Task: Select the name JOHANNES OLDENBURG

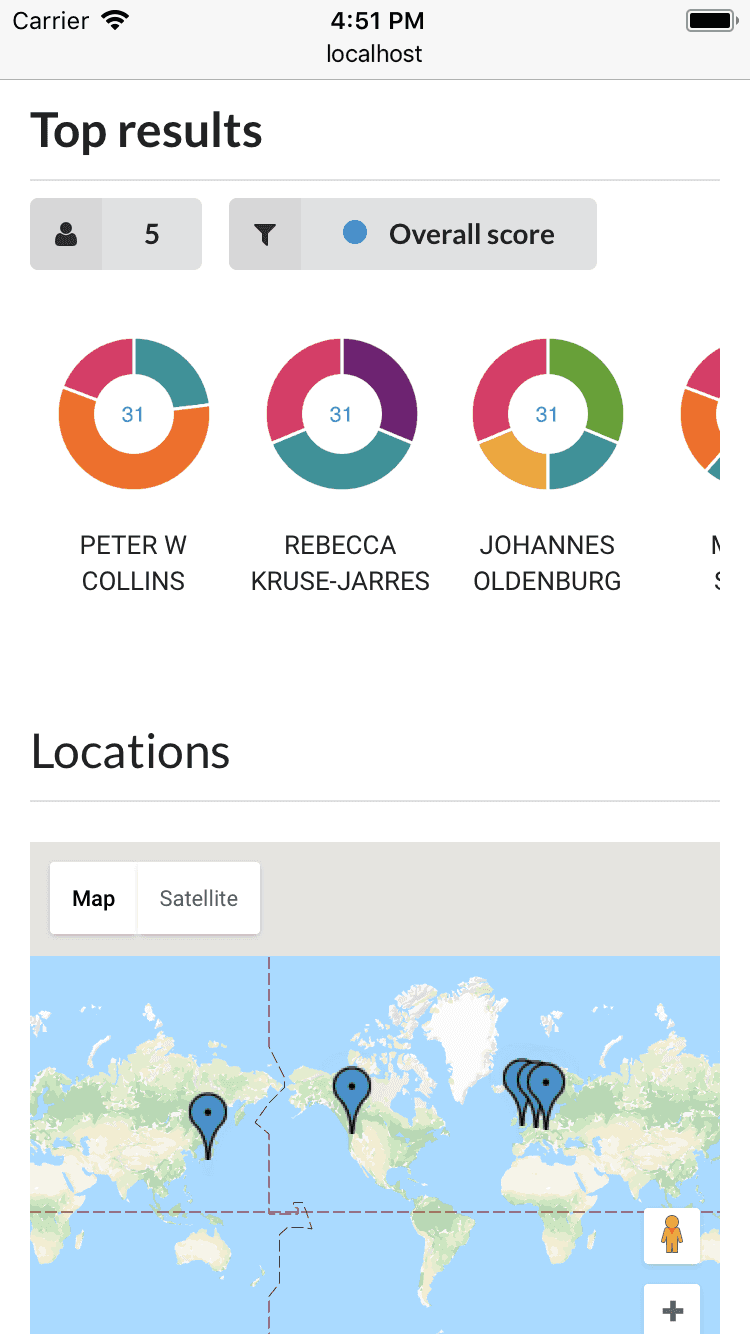Action: pyautogui.click(x=547, y=563)
